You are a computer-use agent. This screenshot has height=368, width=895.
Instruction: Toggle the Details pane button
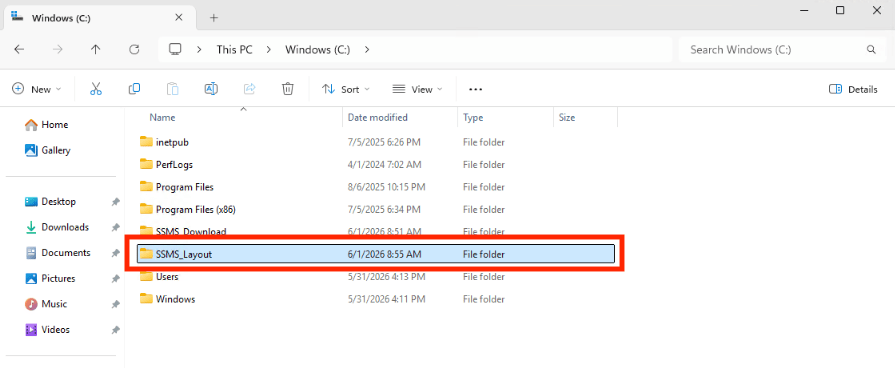pos(853,90)
